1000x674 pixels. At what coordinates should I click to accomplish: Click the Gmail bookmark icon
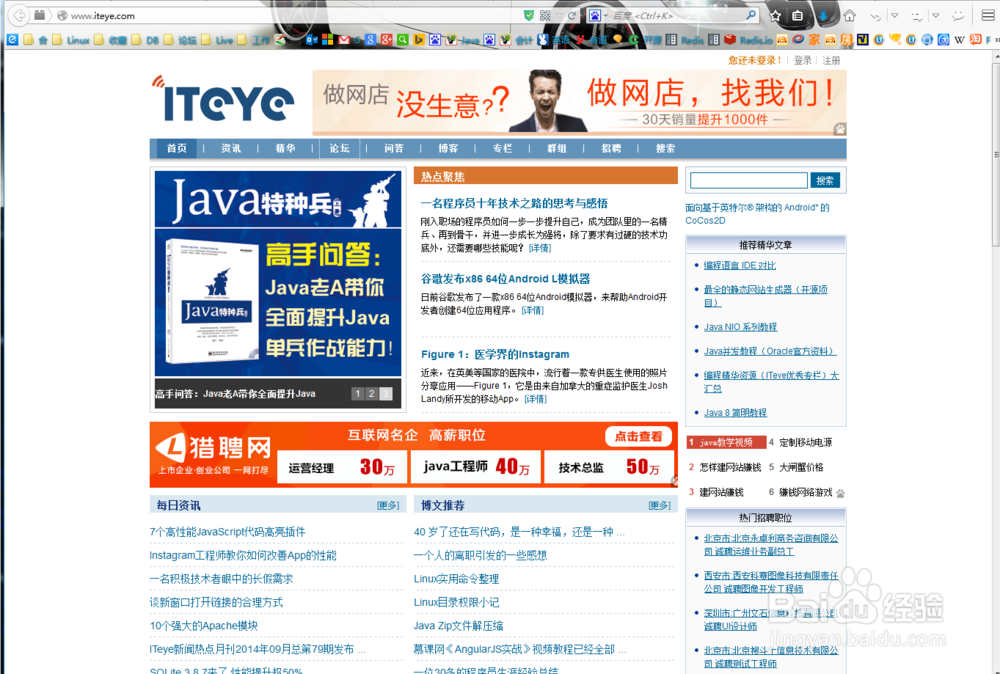pyautogui.click(x=344, y=40)
